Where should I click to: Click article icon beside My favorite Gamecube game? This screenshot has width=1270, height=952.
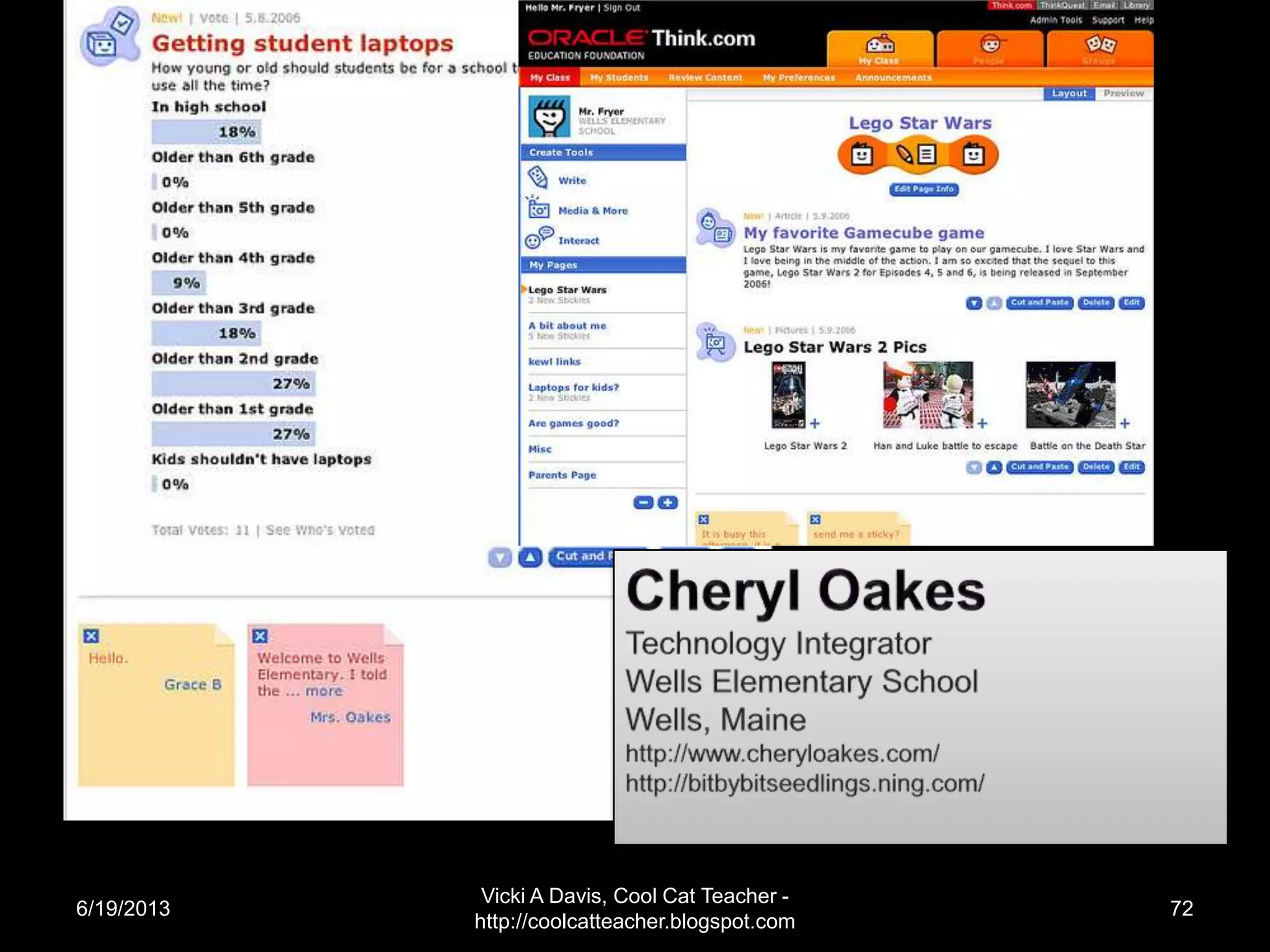714,228
